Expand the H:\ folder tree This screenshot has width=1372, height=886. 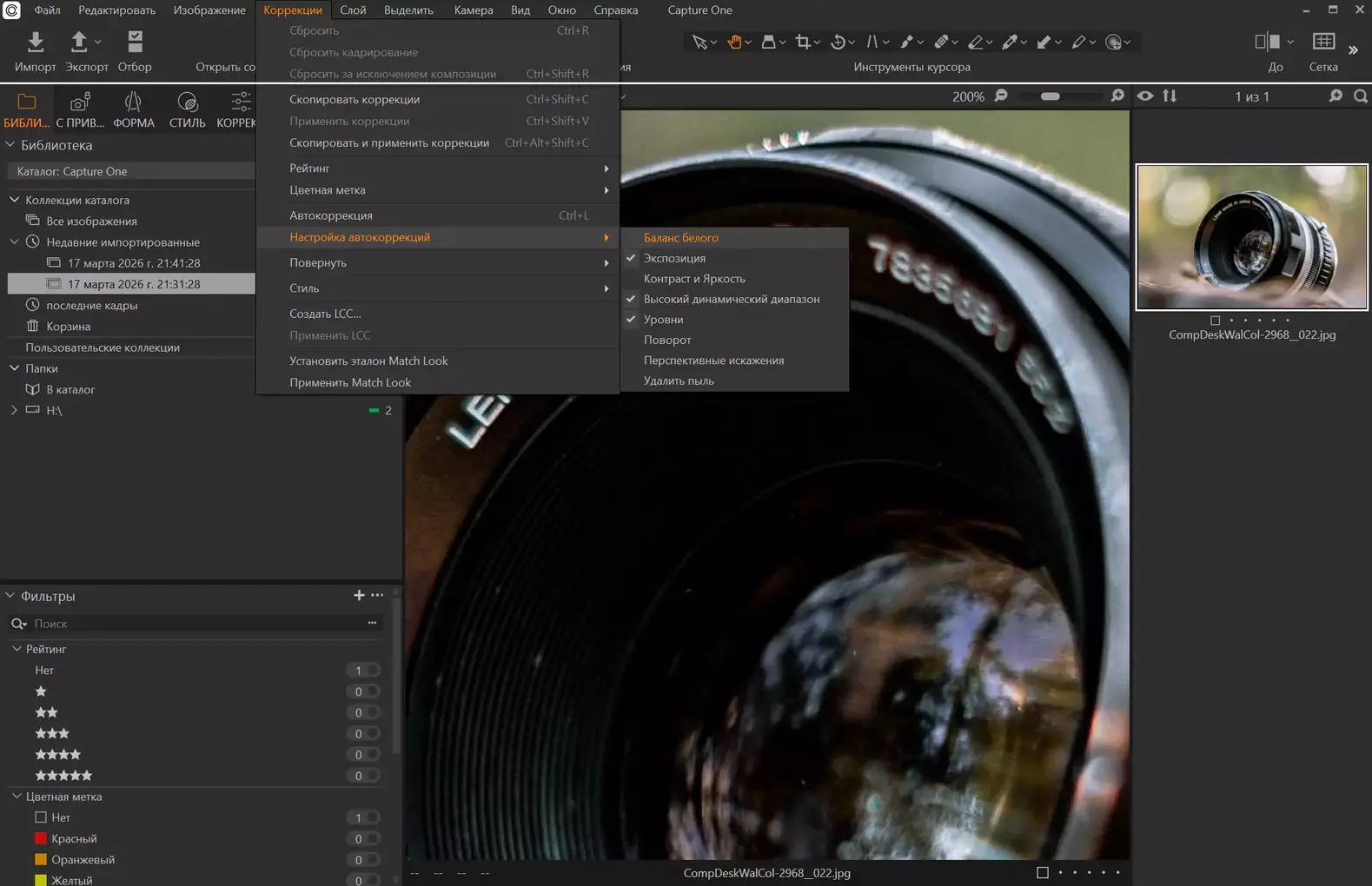point(14,410)
